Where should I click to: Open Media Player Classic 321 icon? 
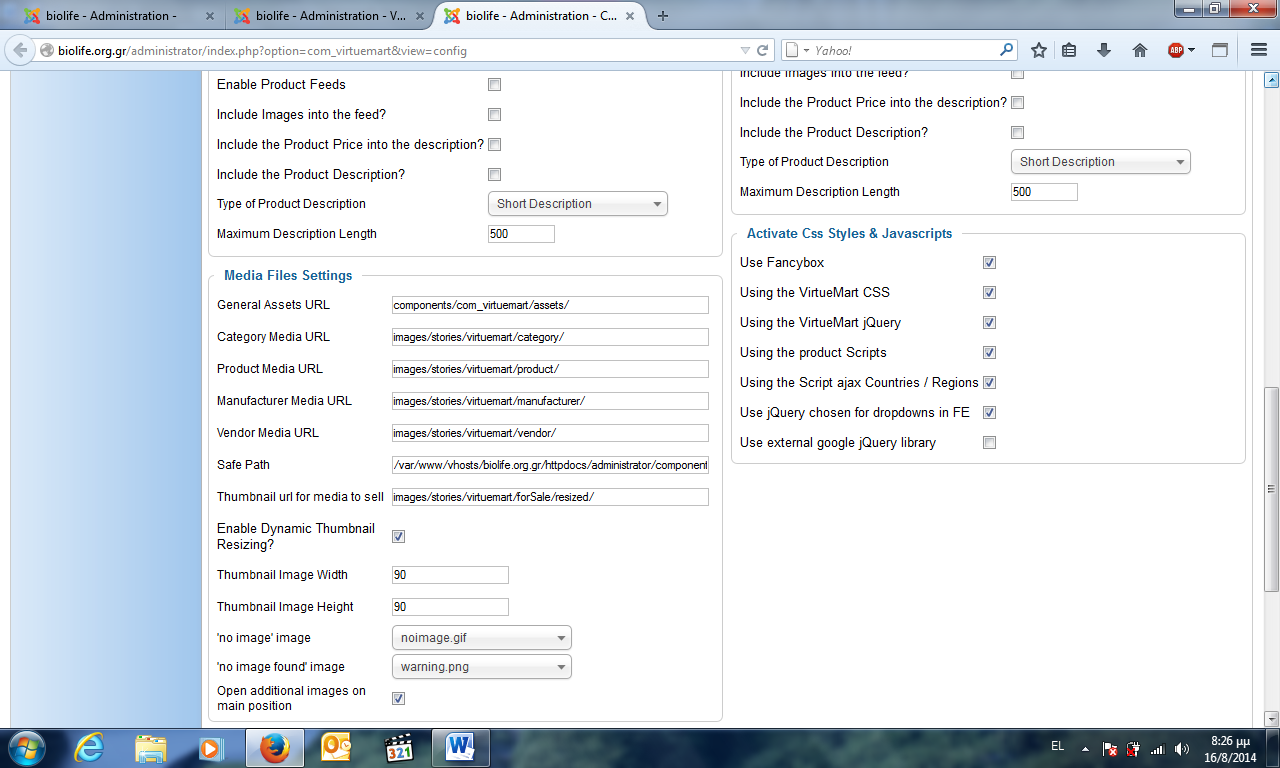click(x=399, y=748)
